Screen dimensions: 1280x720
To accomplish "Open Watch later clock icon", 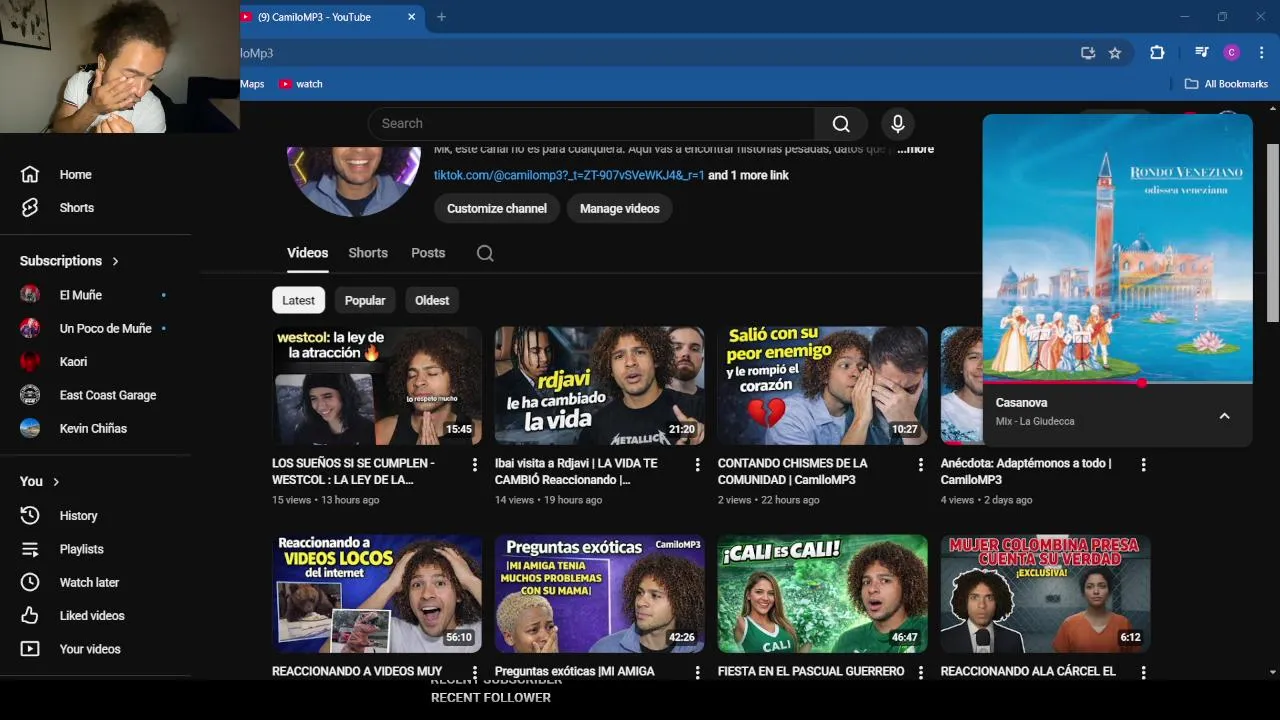I will (30, 582).
